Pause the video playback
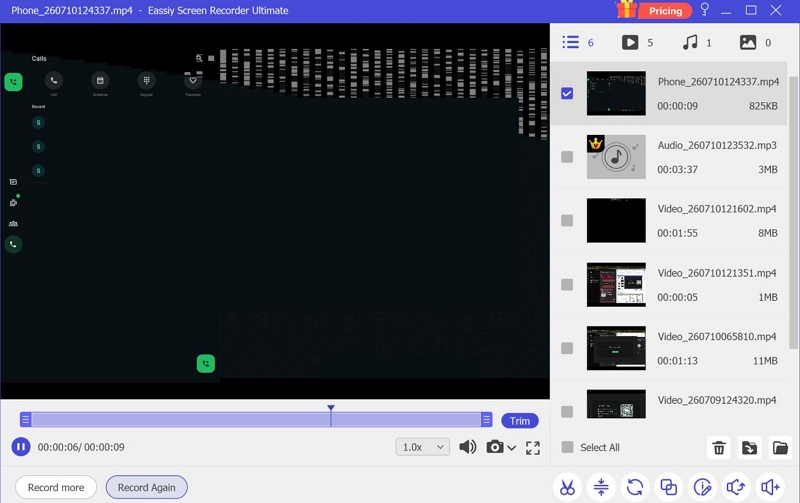Viewport: 800px width, 503px height. 21,447
